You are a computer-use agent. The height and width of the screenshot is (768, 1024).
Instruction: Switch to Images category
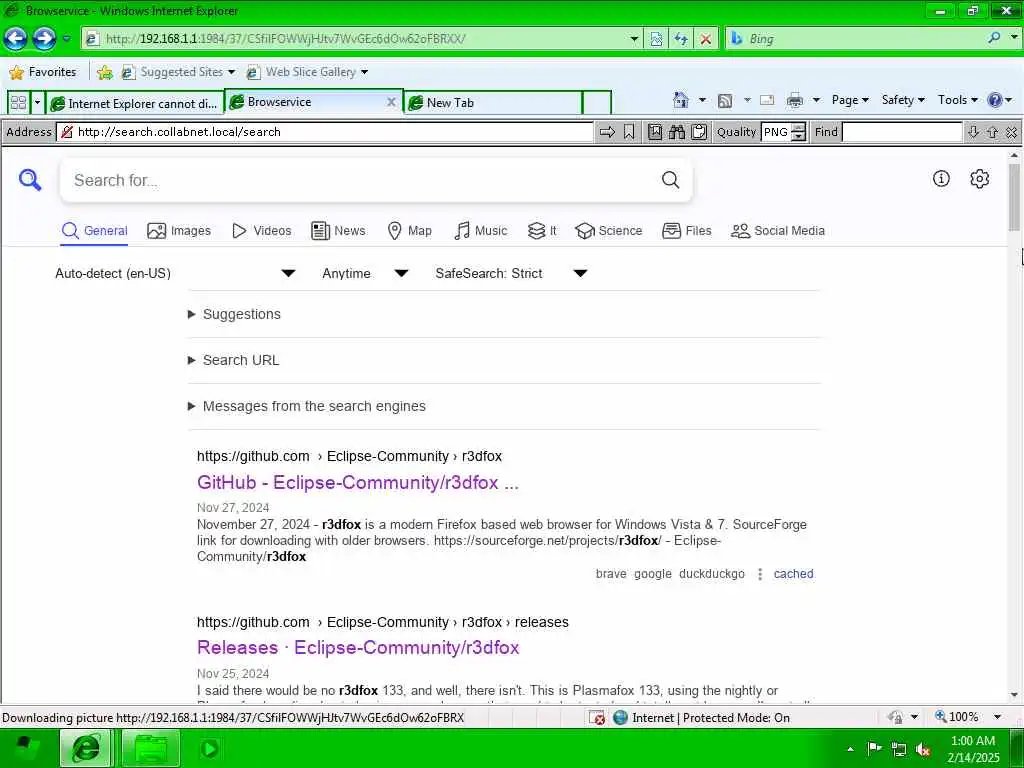pyautogui.click(x=178, y=231)
